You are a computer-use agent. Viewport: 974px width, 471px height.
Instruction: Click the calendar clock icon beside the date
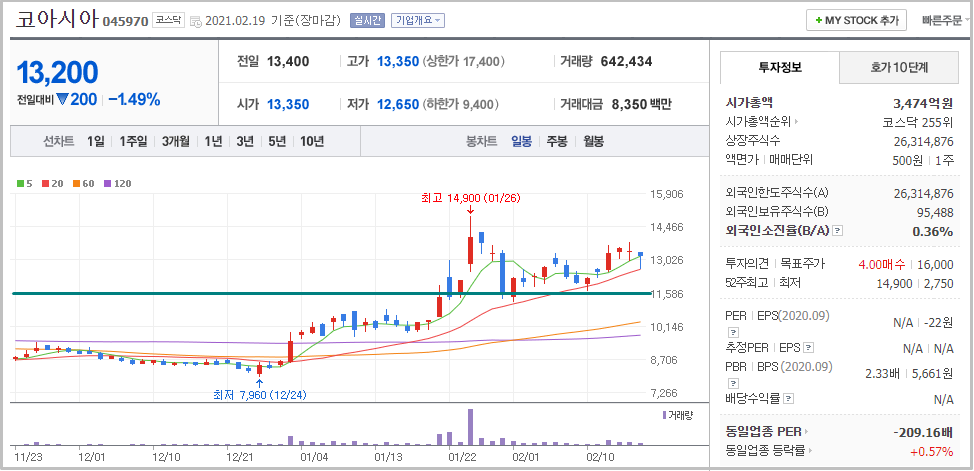click(x=195, y=21)
